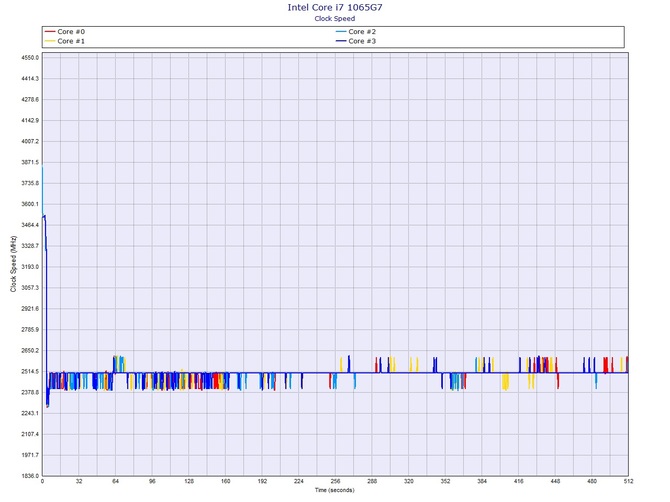Click the 4007.2 y-axis value
The height and width of the screenshot is (502, 670).
tap(30, 141)
